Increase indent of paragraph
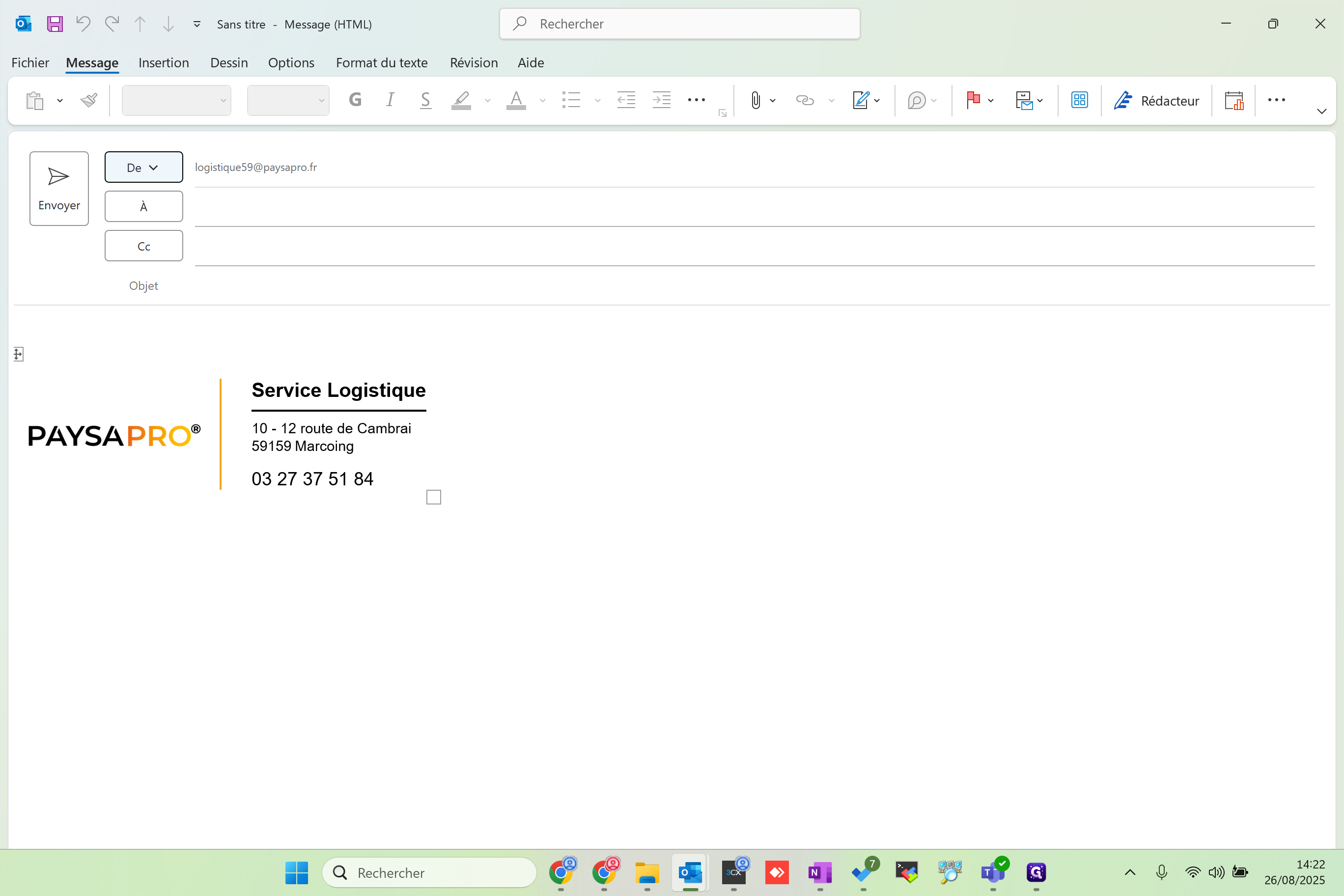This screenshot has width=1344, height=896. click(x=661, y=100)
